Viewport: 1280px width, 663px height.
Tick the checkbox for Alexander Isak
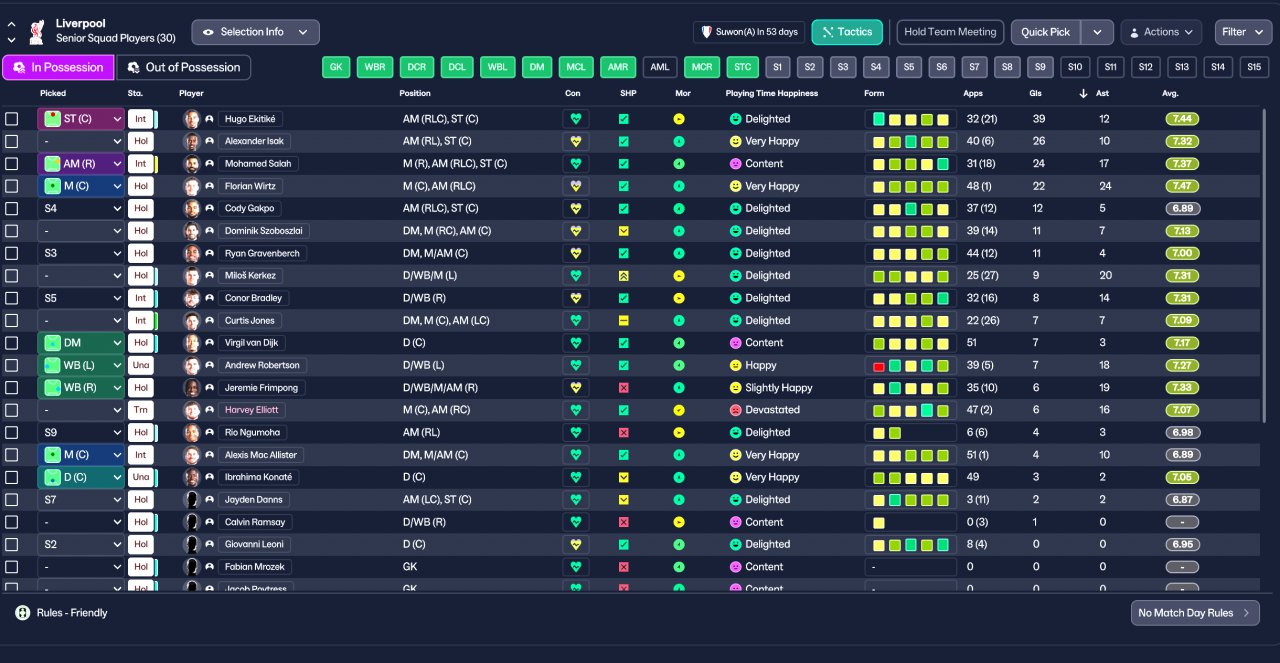pyautogui.click(x=12, y=141)
